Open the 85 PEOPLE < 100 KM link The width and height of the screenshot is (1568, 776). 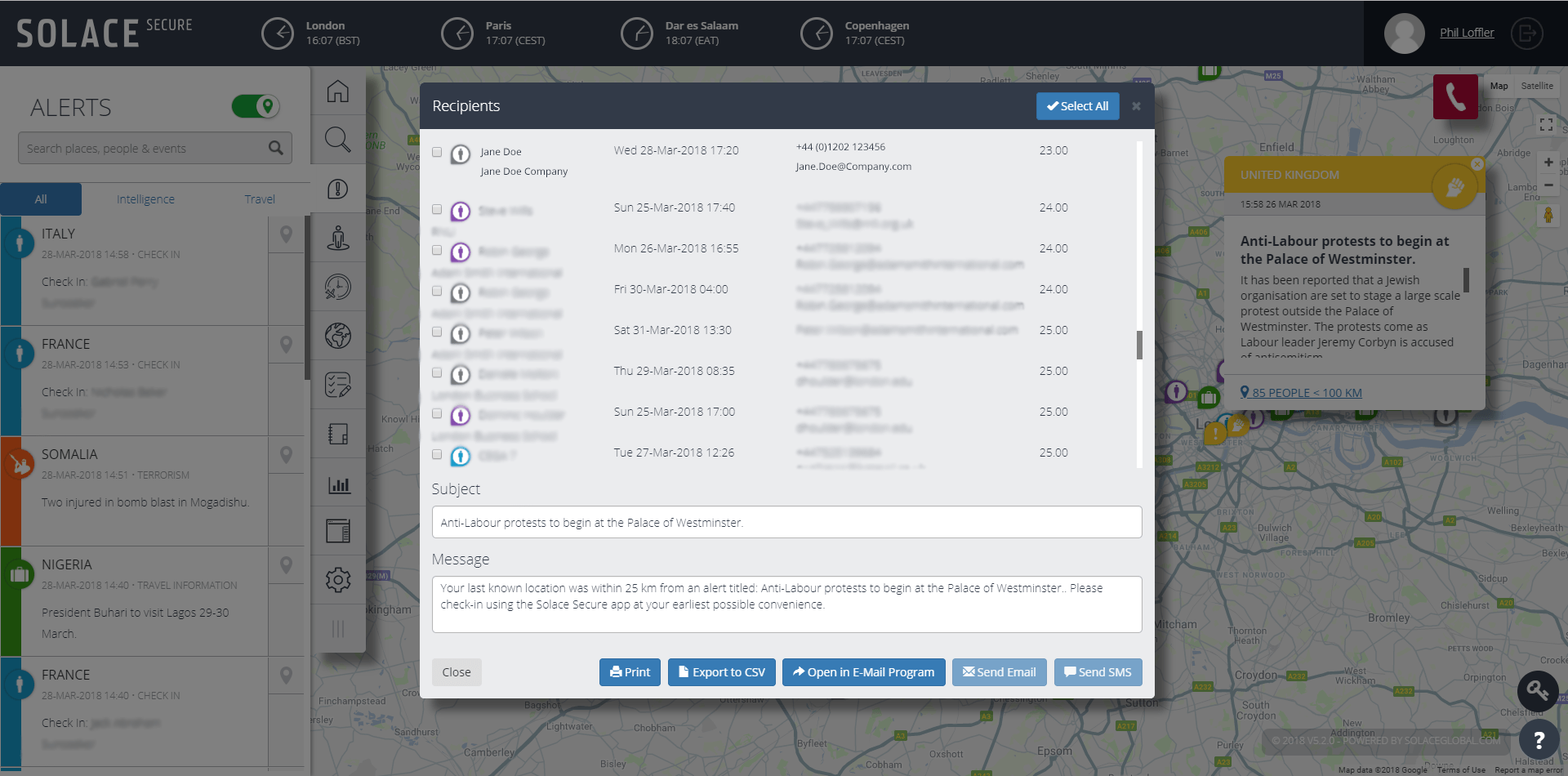pyautogui.click(x=1301, y=393)
